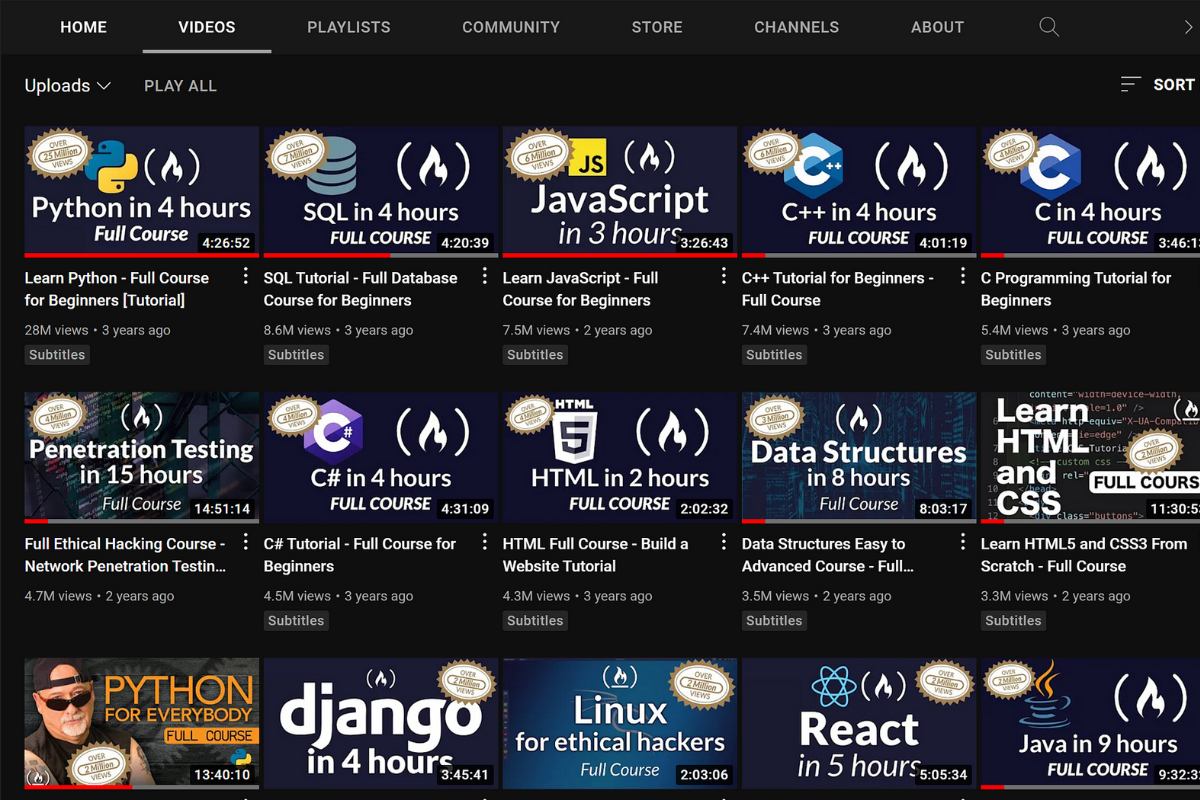The width and height of the screenshot is (1200, 800).
Task: Play the SQL in 4 hours thumbnail
Action: point(380,191)
